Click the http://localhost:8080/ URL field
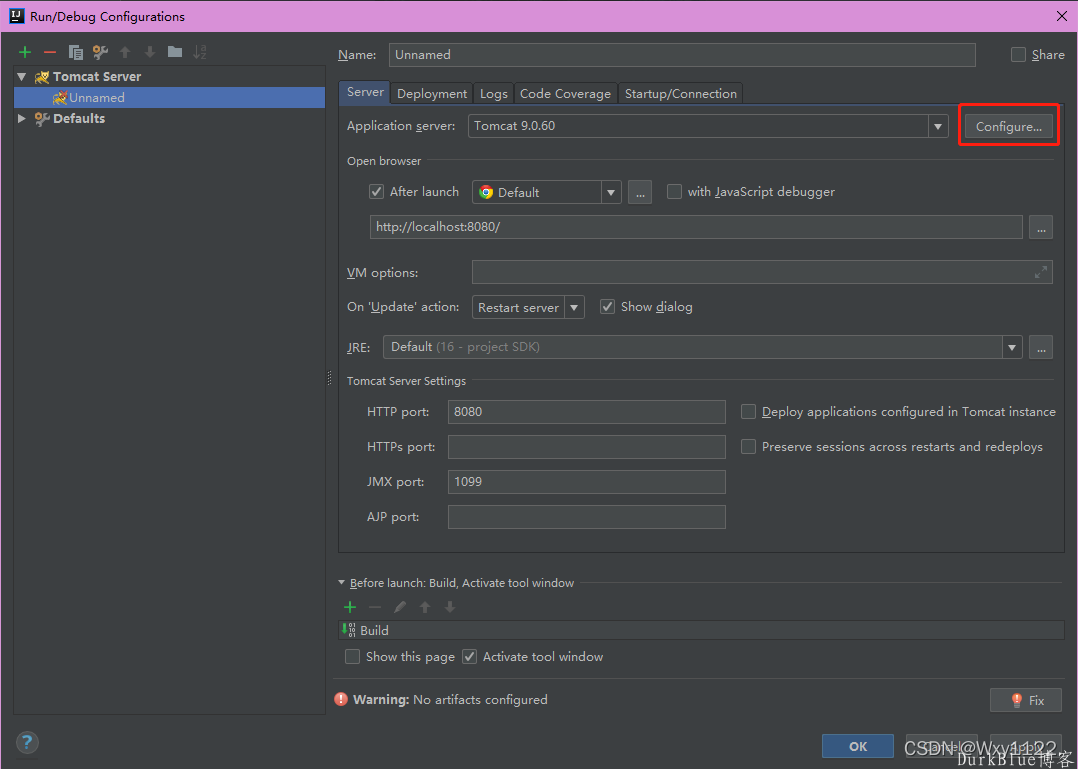The height and width of the screenshot is (769, 1078). pyautogui.click(x=696, y=227)
